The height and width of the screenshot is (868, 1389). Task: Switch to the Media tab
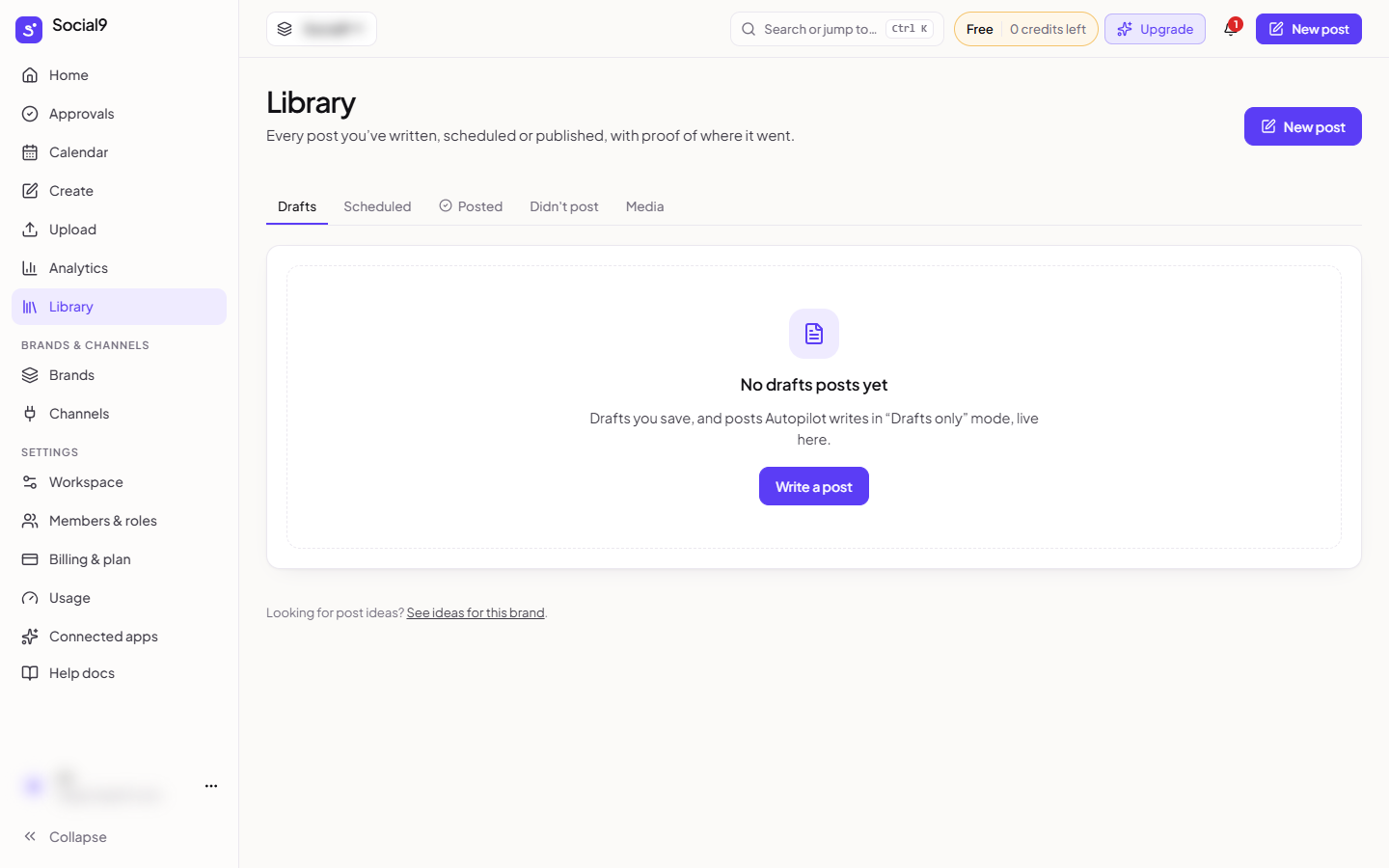click(x=645, y=206)
